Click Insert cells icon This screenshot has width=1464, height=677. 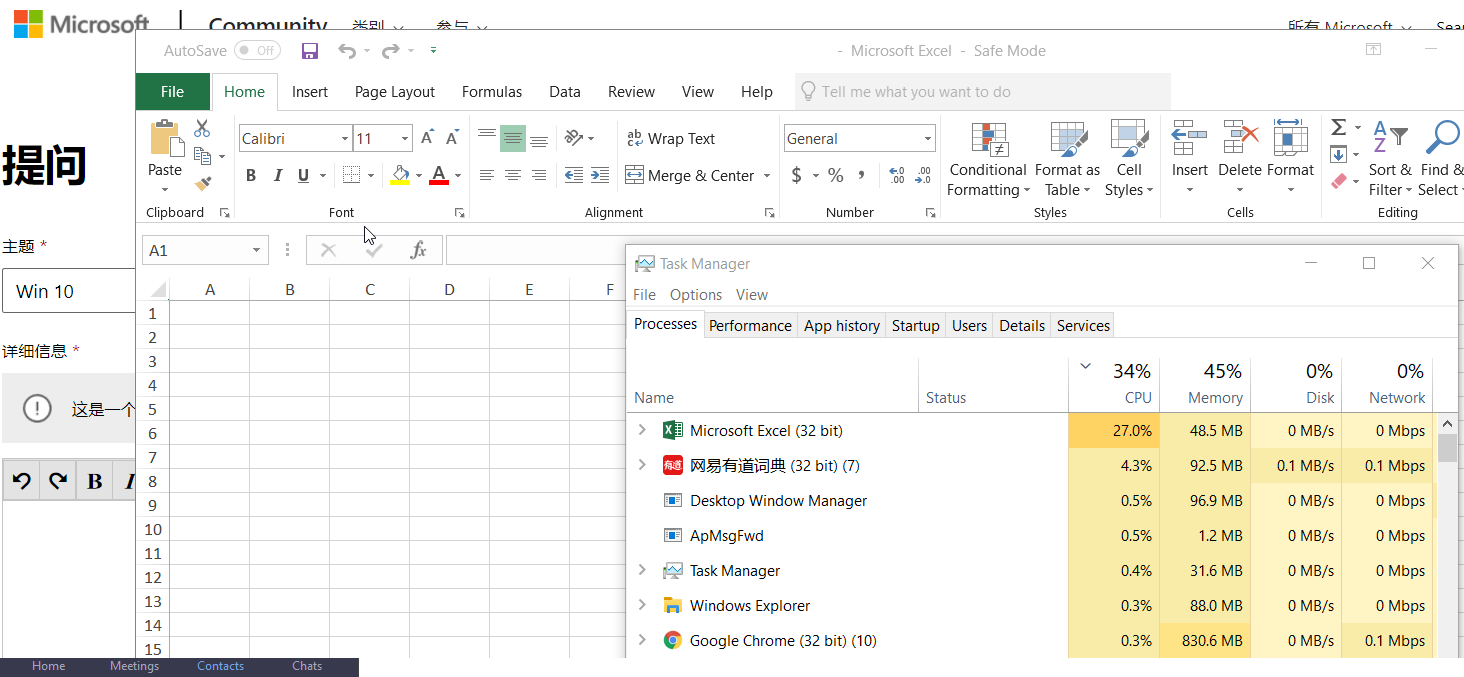[1189, 138]
